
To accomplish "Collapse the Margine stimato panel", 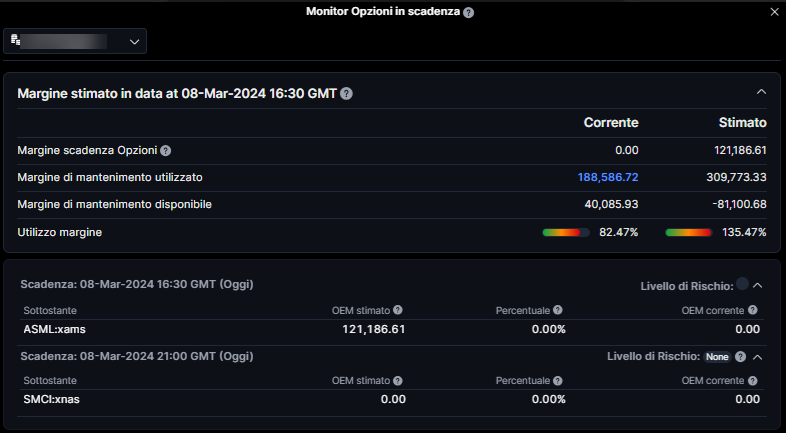I will (761, 92).
